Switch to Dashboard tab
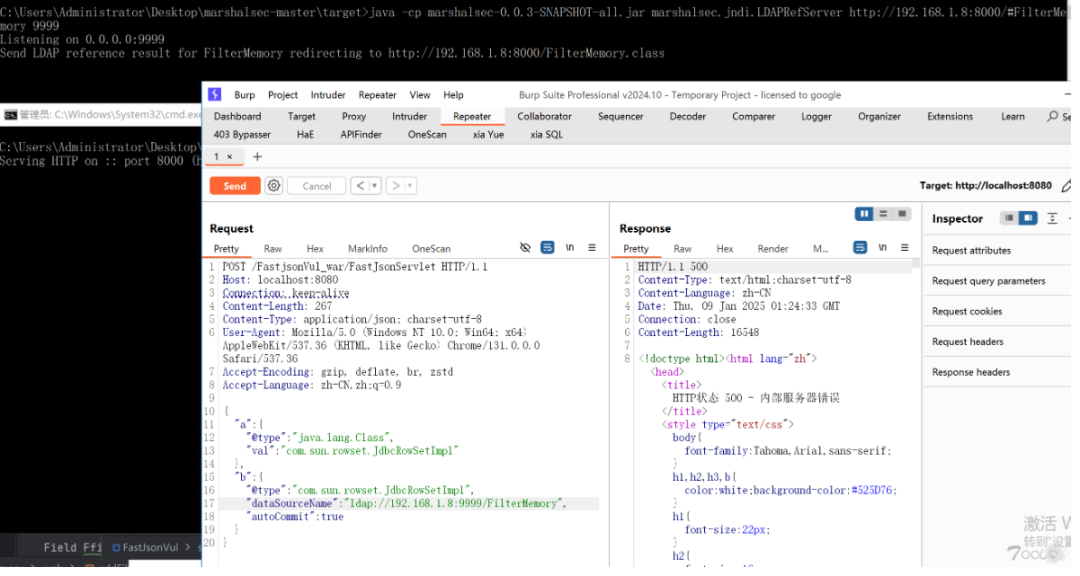The image size is (1080, 576). tap(238, 116)
